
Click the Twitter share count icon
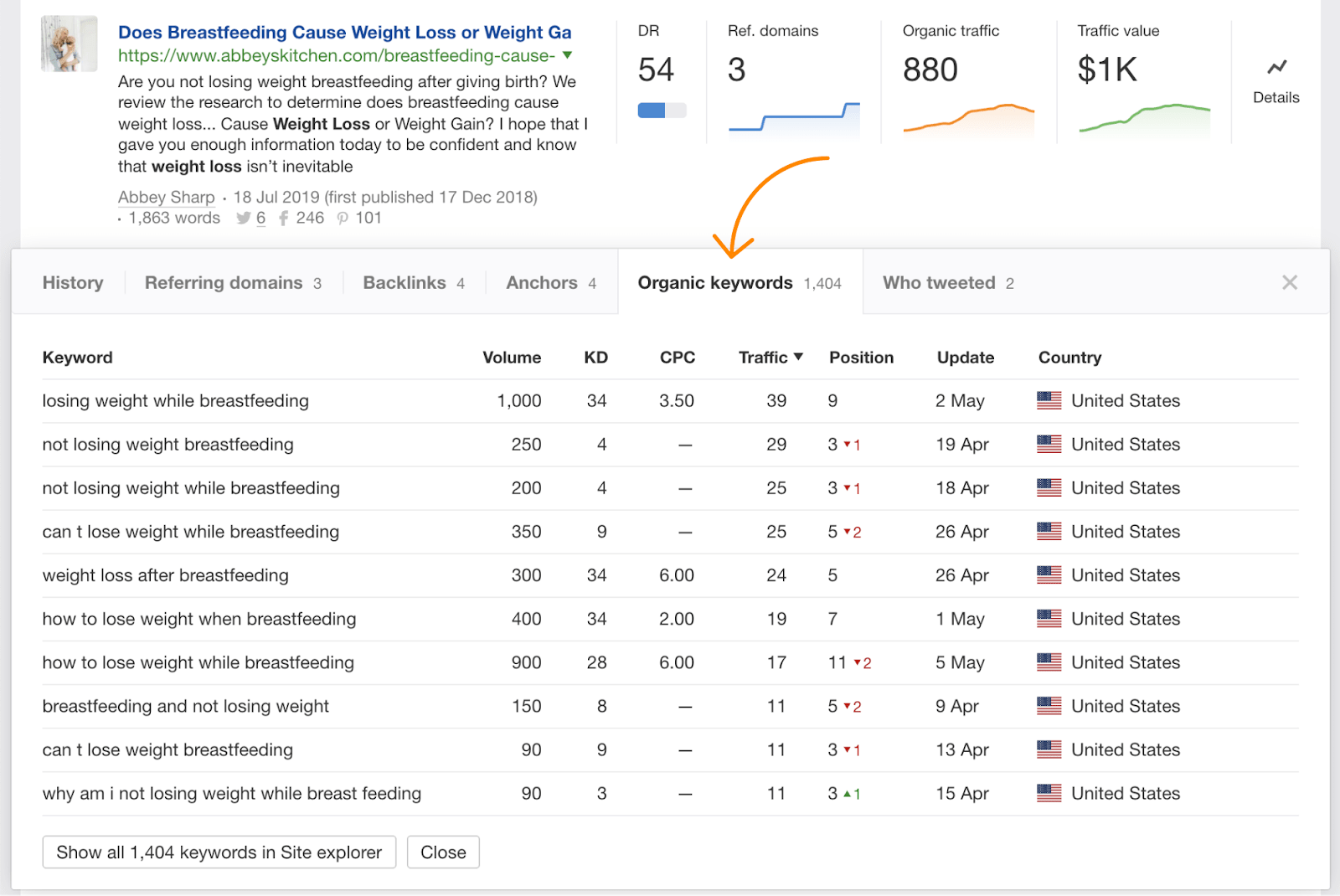tap(244, 218)
